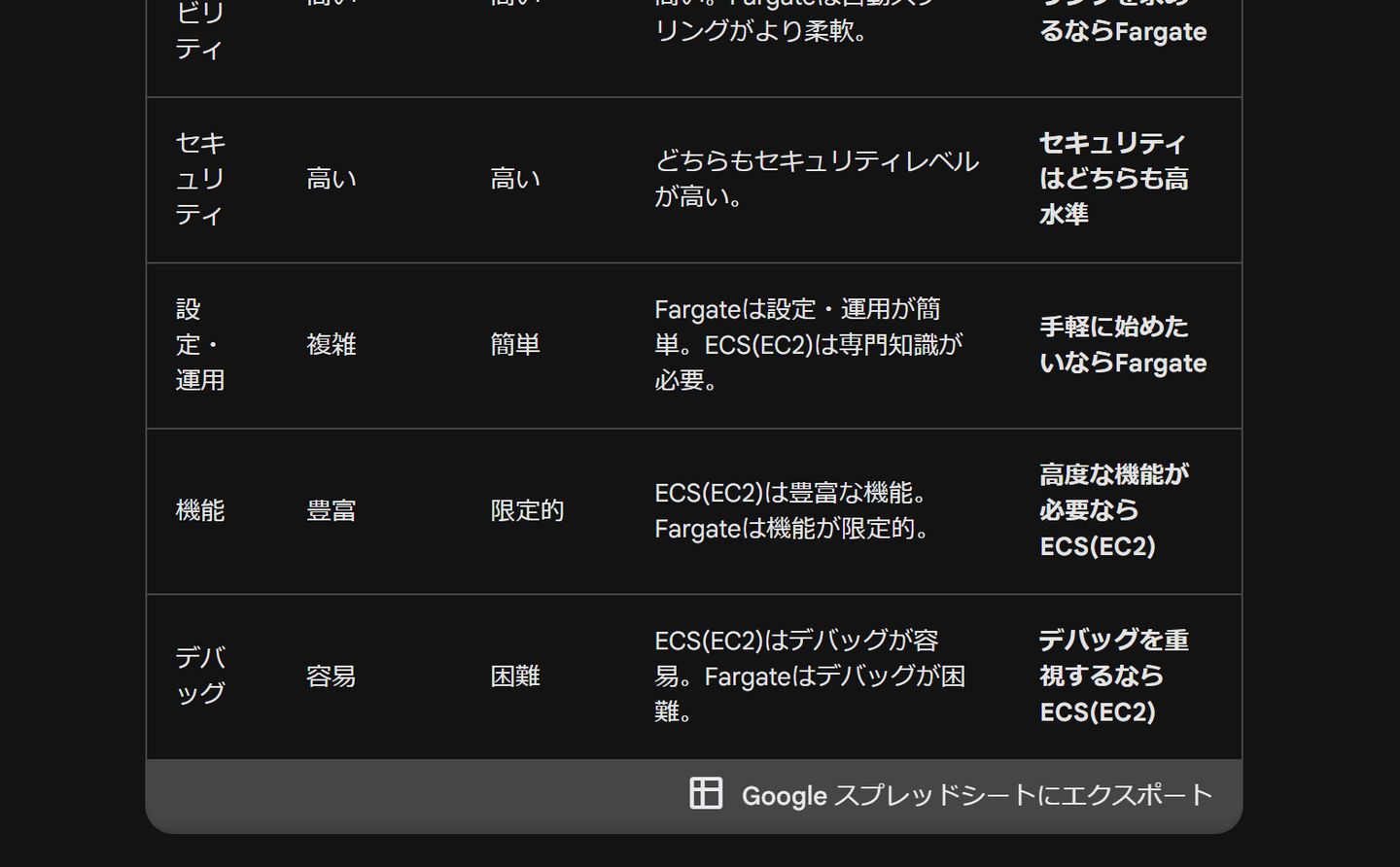Screen dimensions: 1400x867
Task: Click 高い cell beside どちらもセキュリティレベル description
Action: [x=515, y=179]
